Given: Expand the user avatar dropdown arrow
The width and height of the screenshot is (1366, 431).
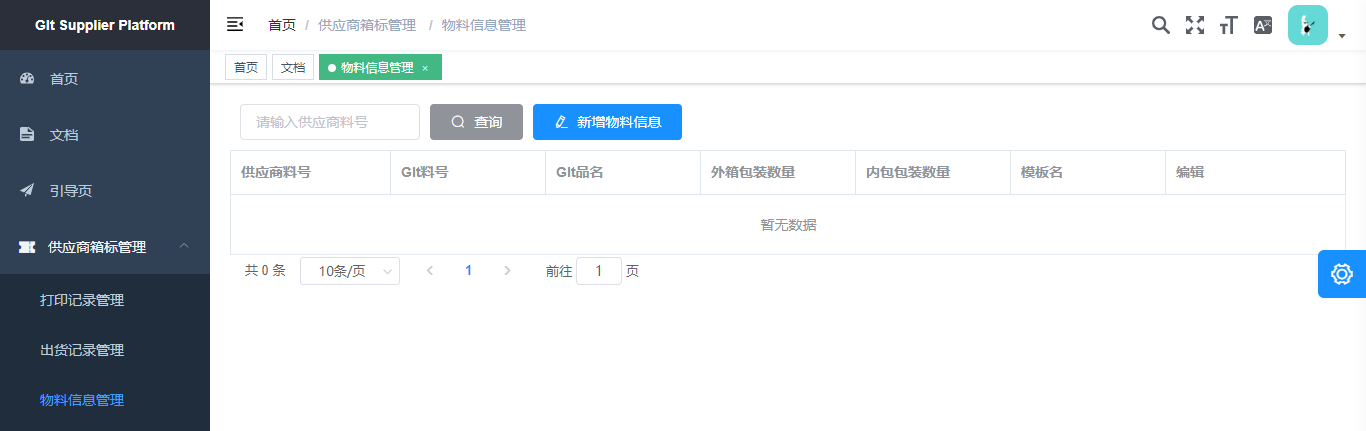Looking at the screenshot, I should pos(1342,36).
